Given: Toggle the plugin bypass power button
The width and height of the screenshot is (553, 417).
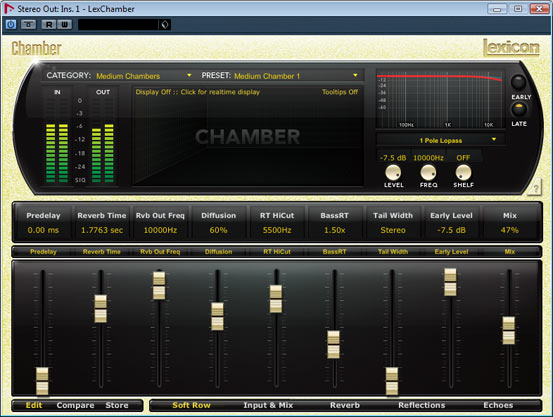Looking at the screenshot, I should point(11,24).
